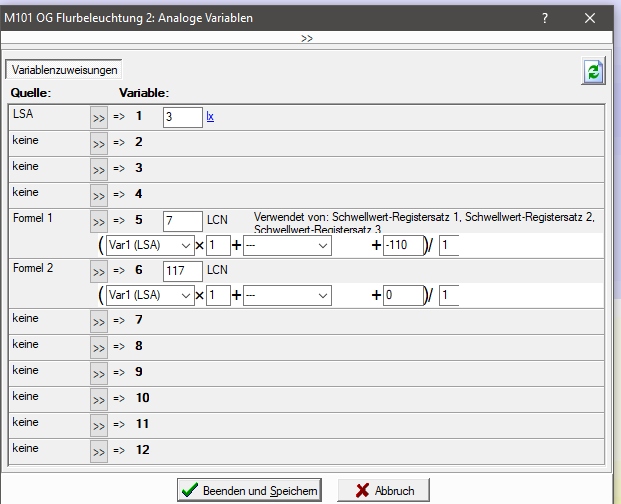Click the help question mark in title bar
This screenshot has height=504, width=621.
click(545, 18)
